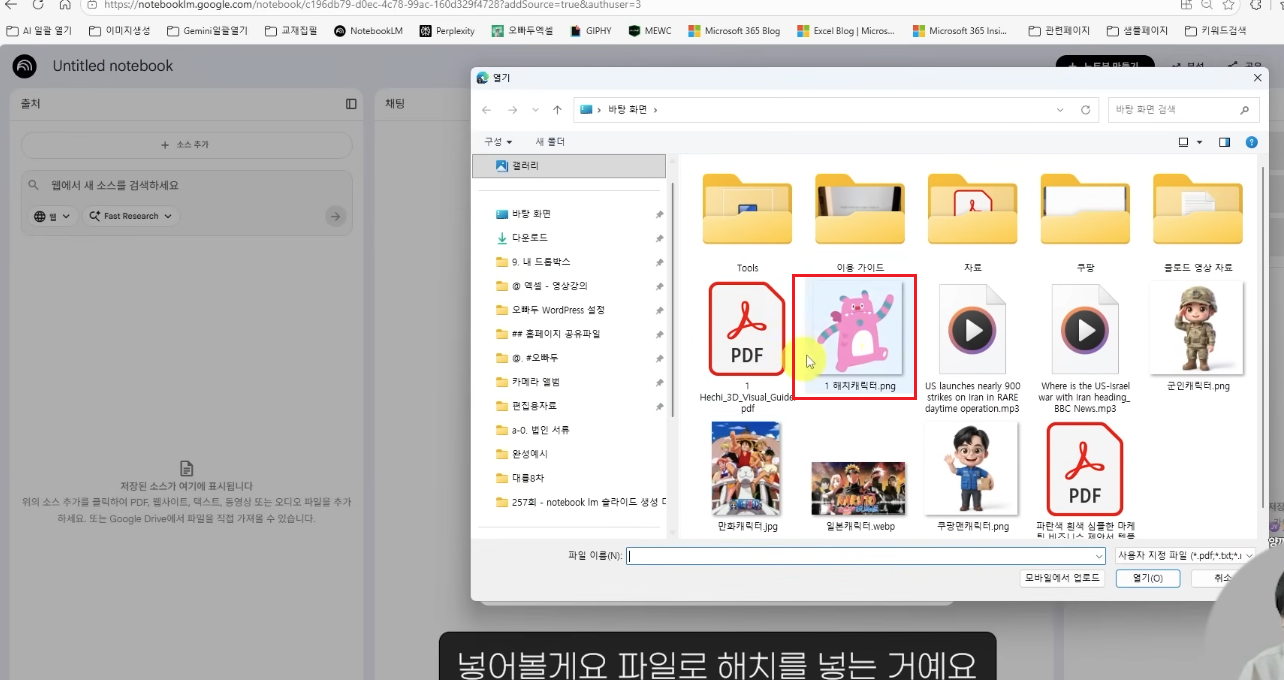The image size is (1284, 680).
Task: Select the 만화캐릭터.jpg image
Action: click(x=747, y=476)
